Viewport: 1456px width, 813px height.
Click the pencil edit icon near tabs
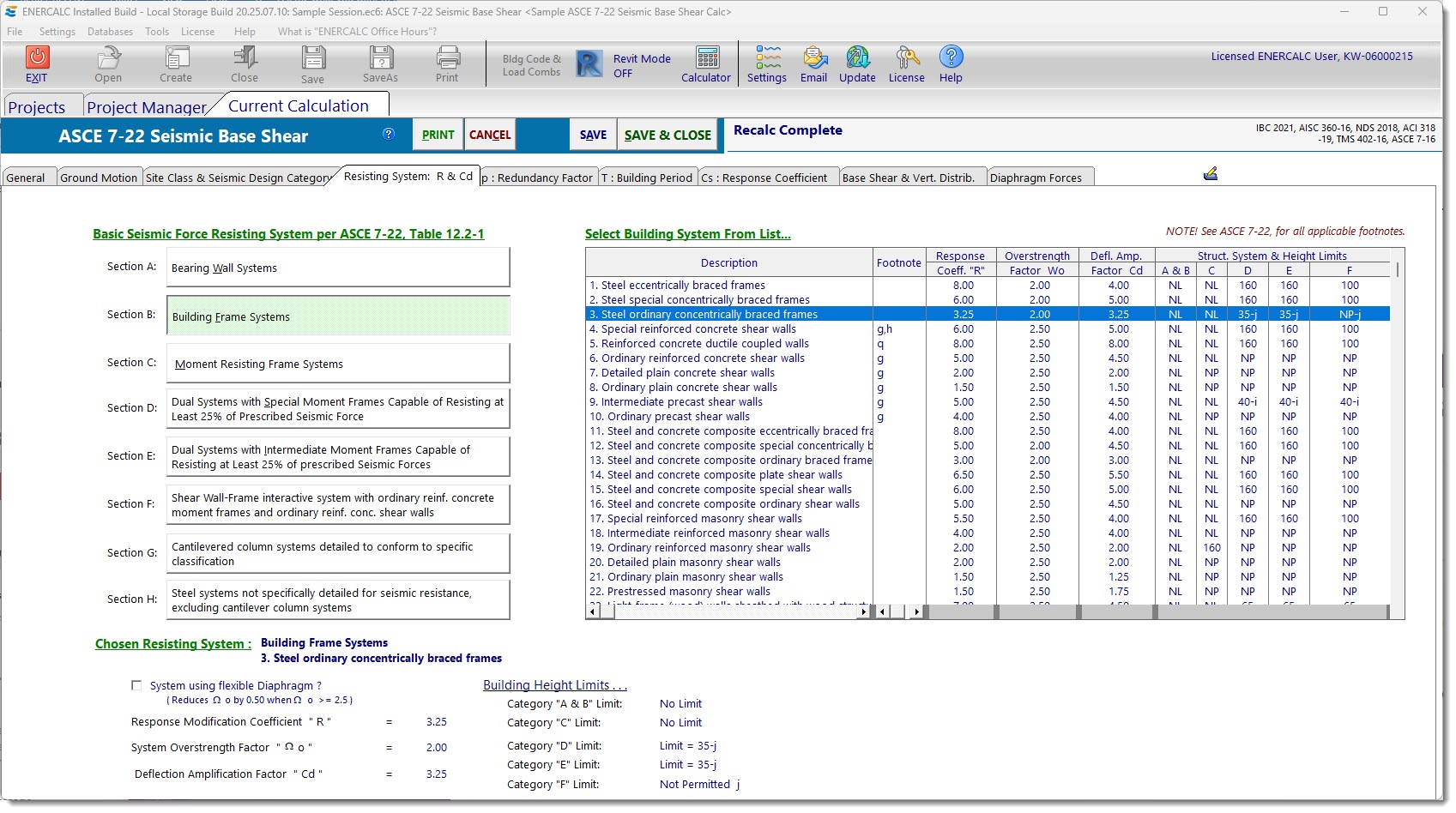pos(1211,174)
